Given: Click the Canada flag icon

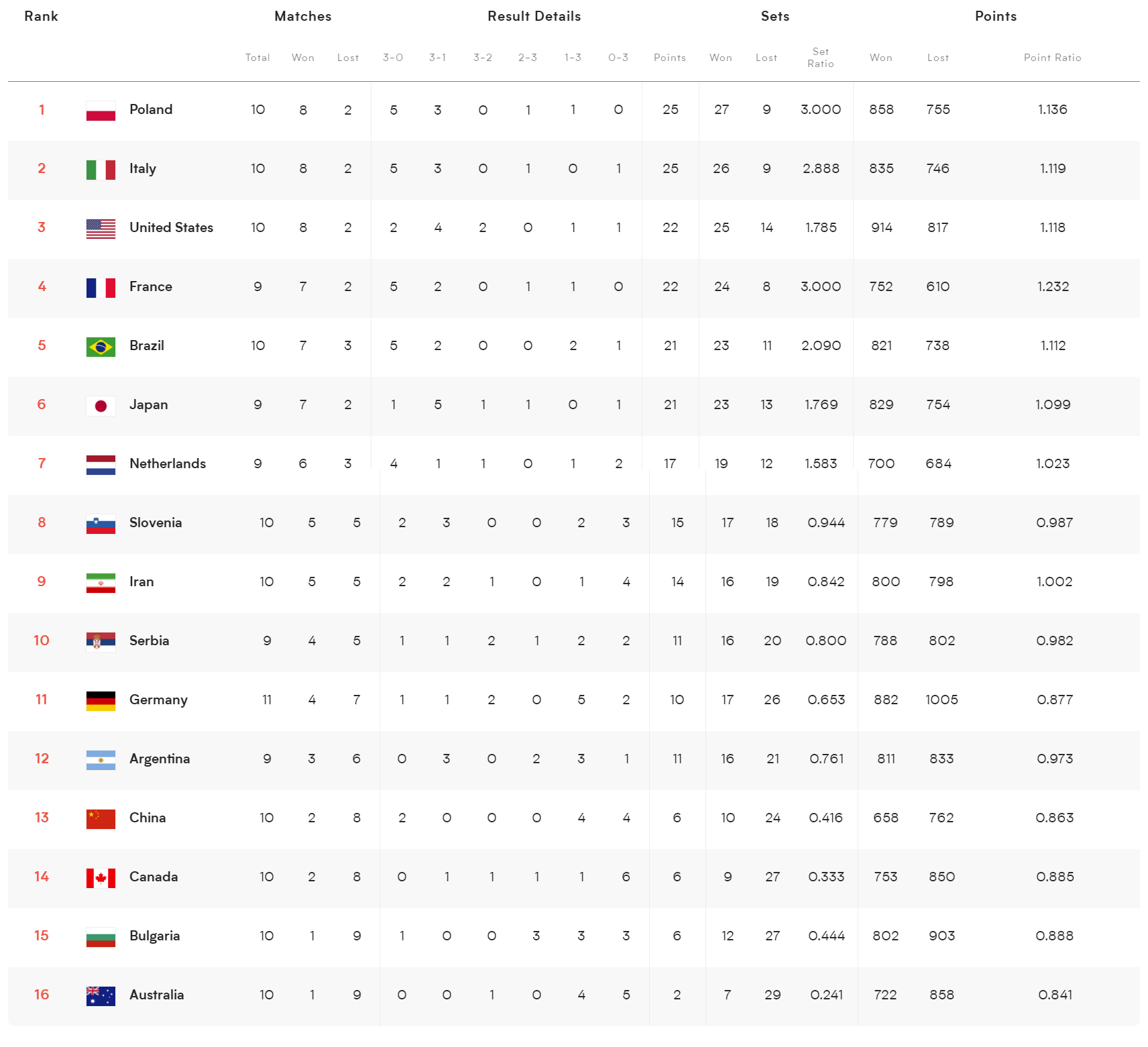Looking at the screenshot, I should (x=101, y=878).
